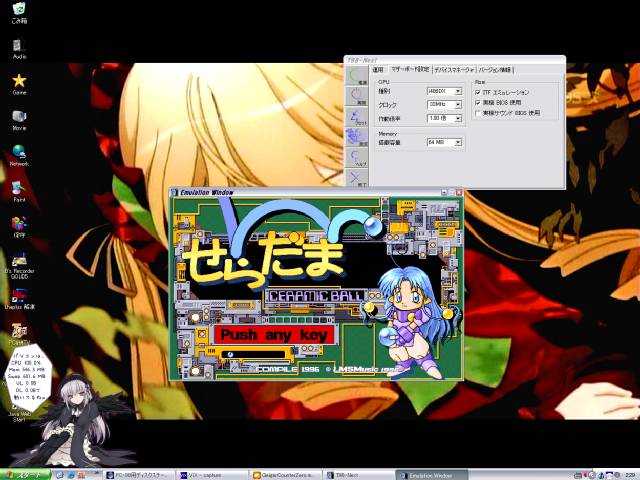
Task: Open the バージョン情報 tab
Action: [495, 70]
